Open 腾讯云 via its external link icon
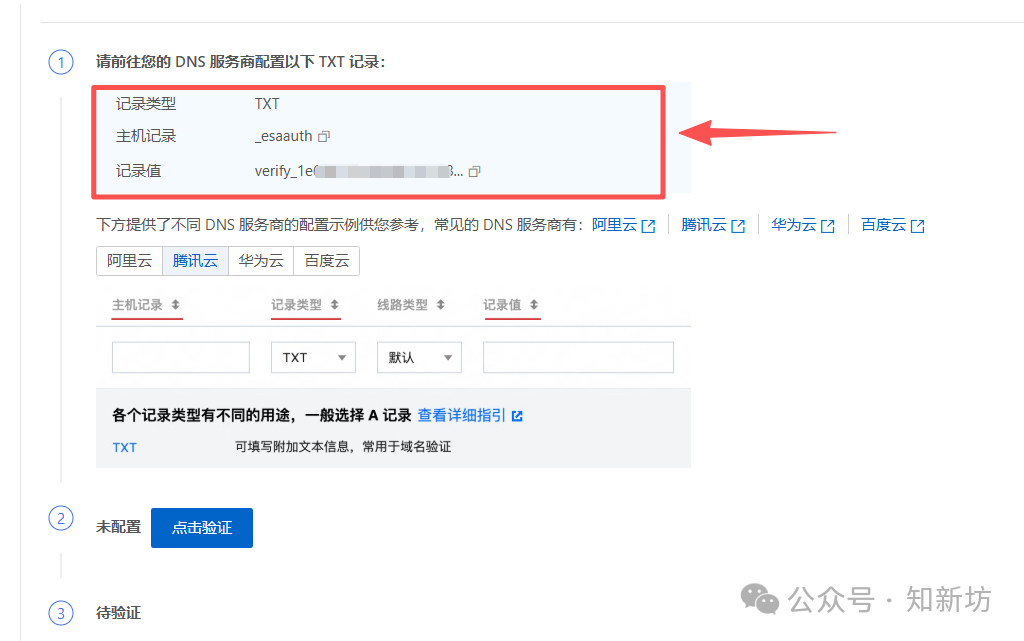Screen dimensions: 1024x641 (x=739, y=225)
